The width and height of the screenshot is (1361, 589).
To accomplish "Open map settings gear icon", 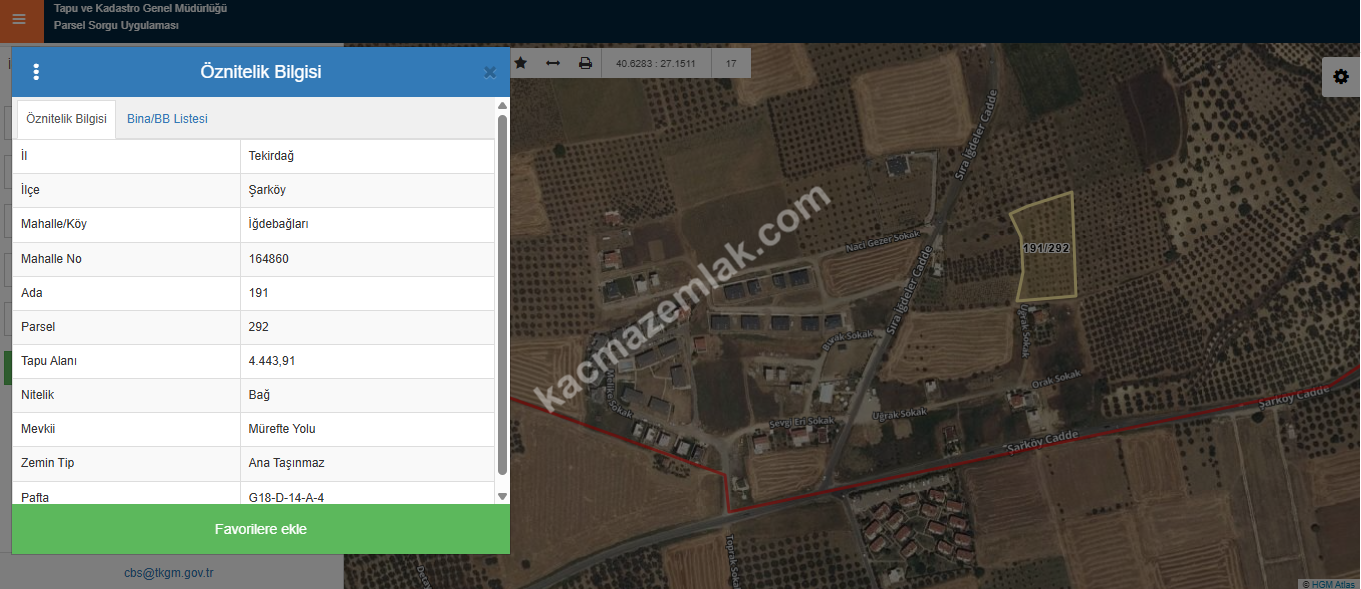I will tap(1340, 77).
